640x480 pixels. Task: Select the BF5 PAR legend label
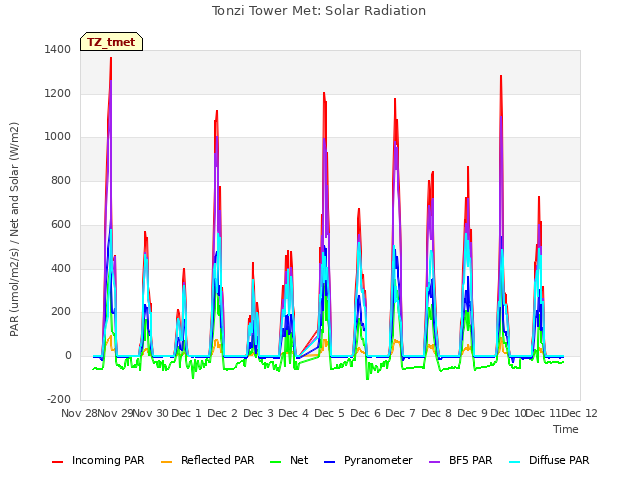[471, 460]
